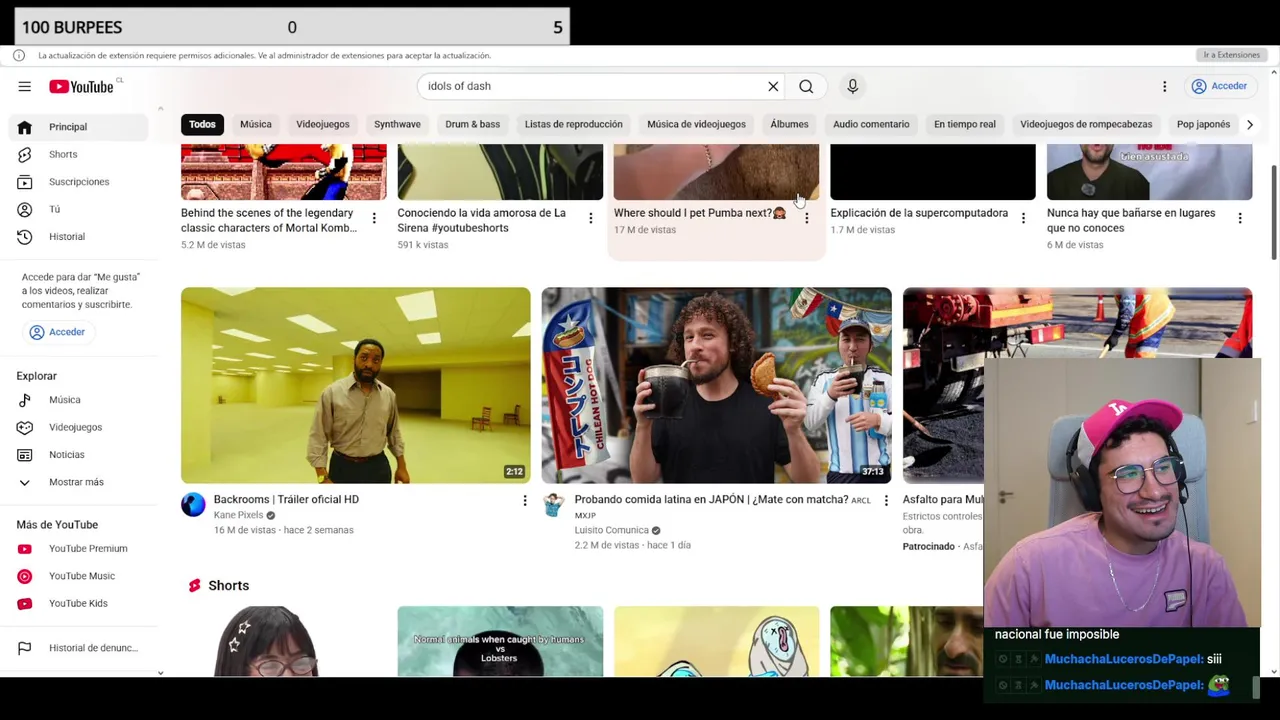
Task: Select the Álbumes filter chip
Action: pyautogui.click(x=789, y=124)
